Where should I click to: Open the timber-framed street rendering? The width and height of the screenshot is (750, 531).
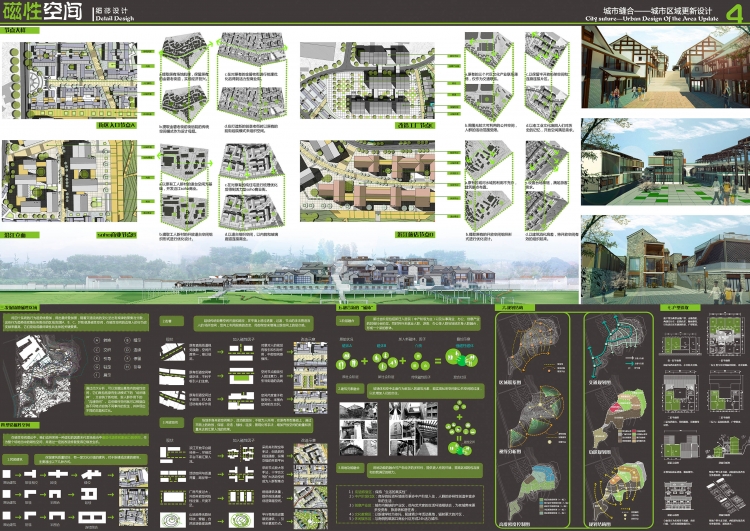[x=665, y=67]
